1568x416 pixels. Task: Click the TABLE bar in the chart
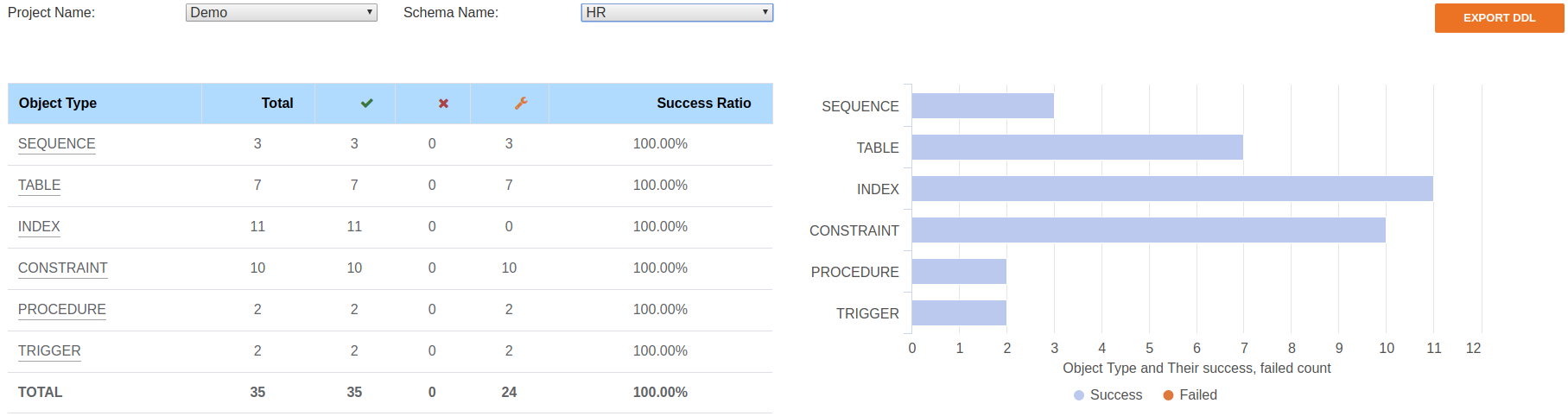point(1077,148)
